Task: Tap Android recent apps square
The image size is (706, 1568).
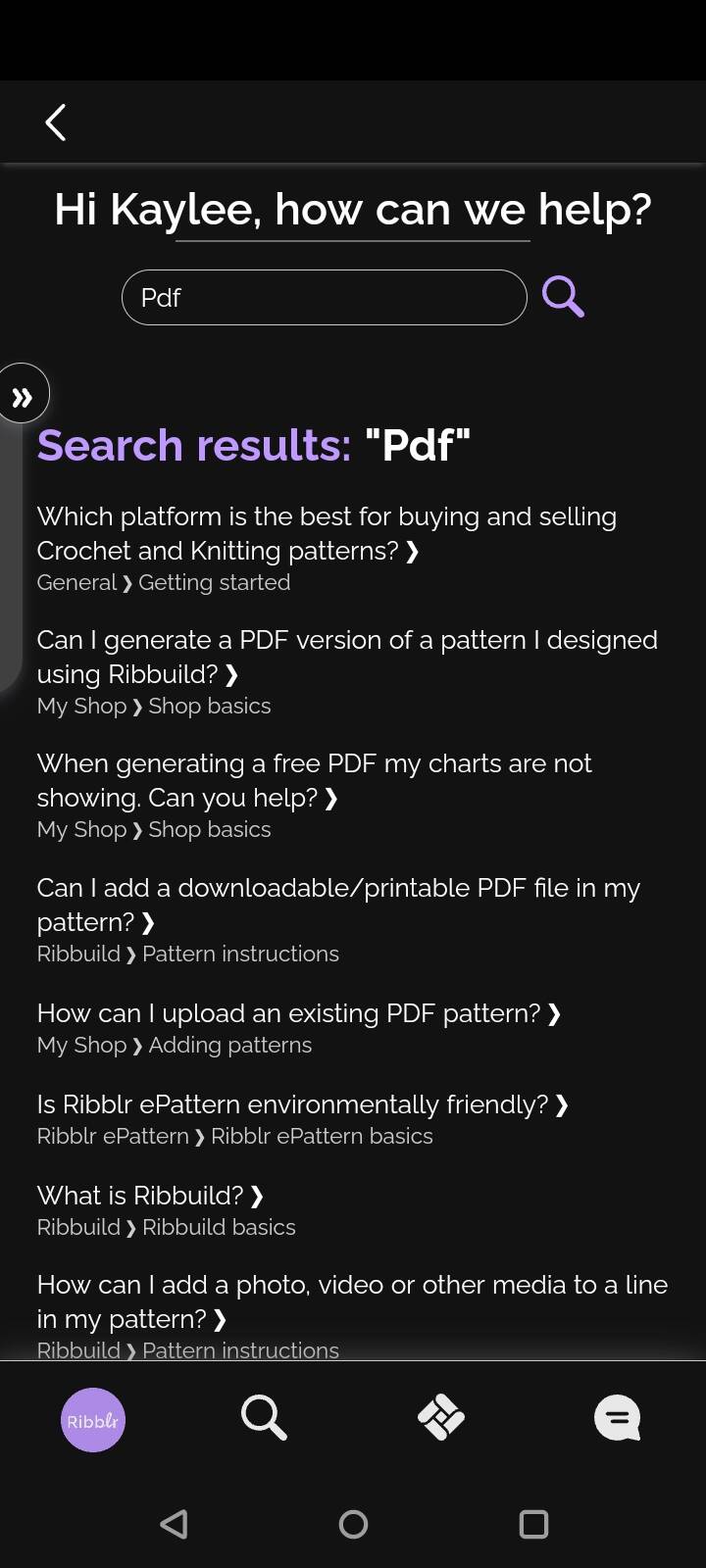Action: (533, 1524)
